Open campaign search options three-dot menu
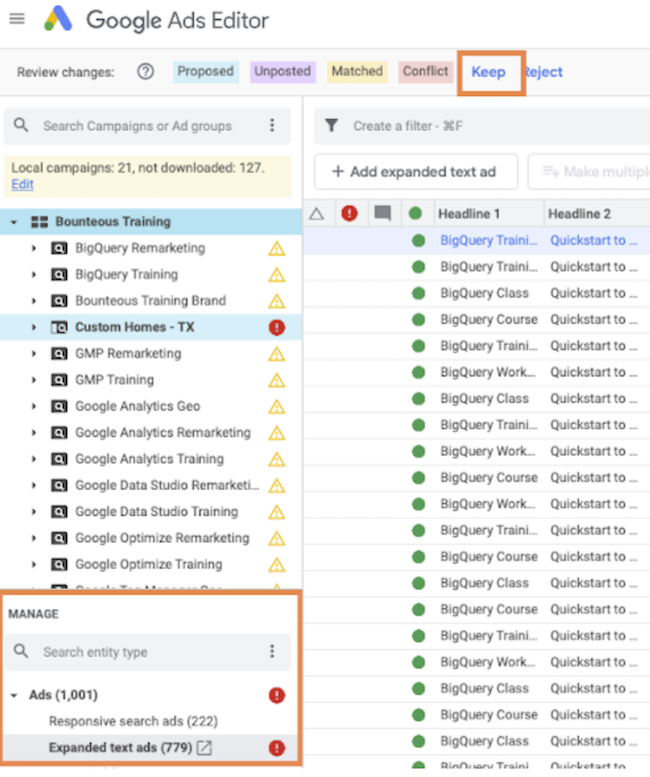This screenshot has width=650, height=777. point(272,125)
